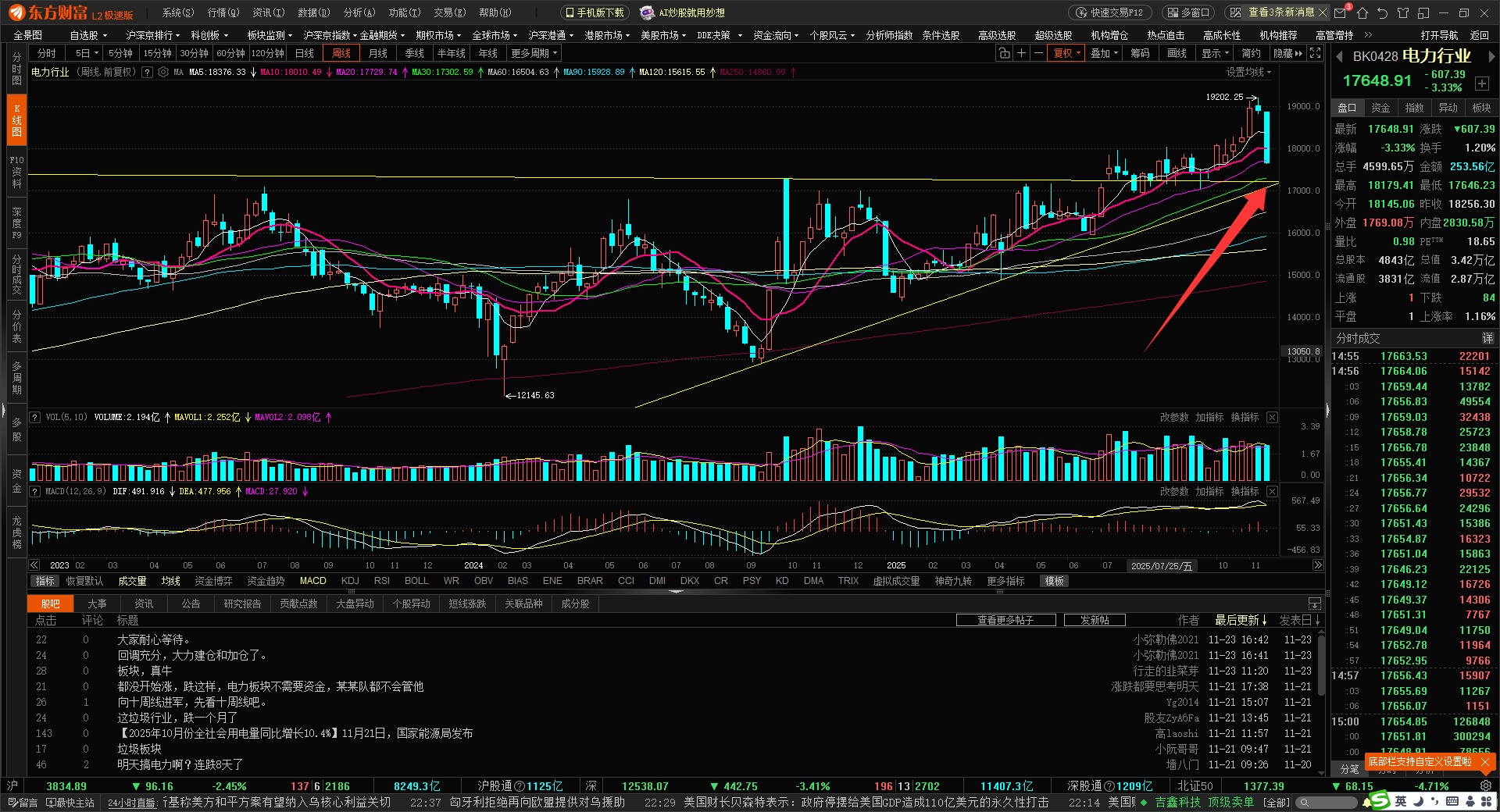Viewport: 1500px width, 812px height.
Task: Close the VOL indicator panel
Action: (x=1272, y=418)
